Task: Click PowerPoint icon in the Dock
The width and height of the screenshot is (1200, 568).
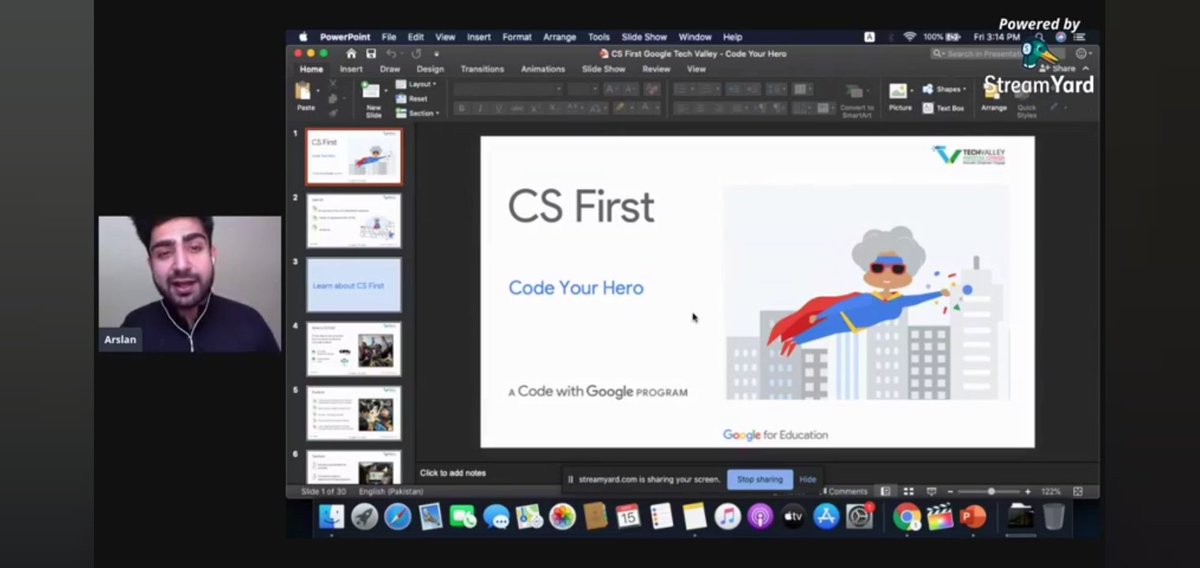Action: [x=972, y=517]
